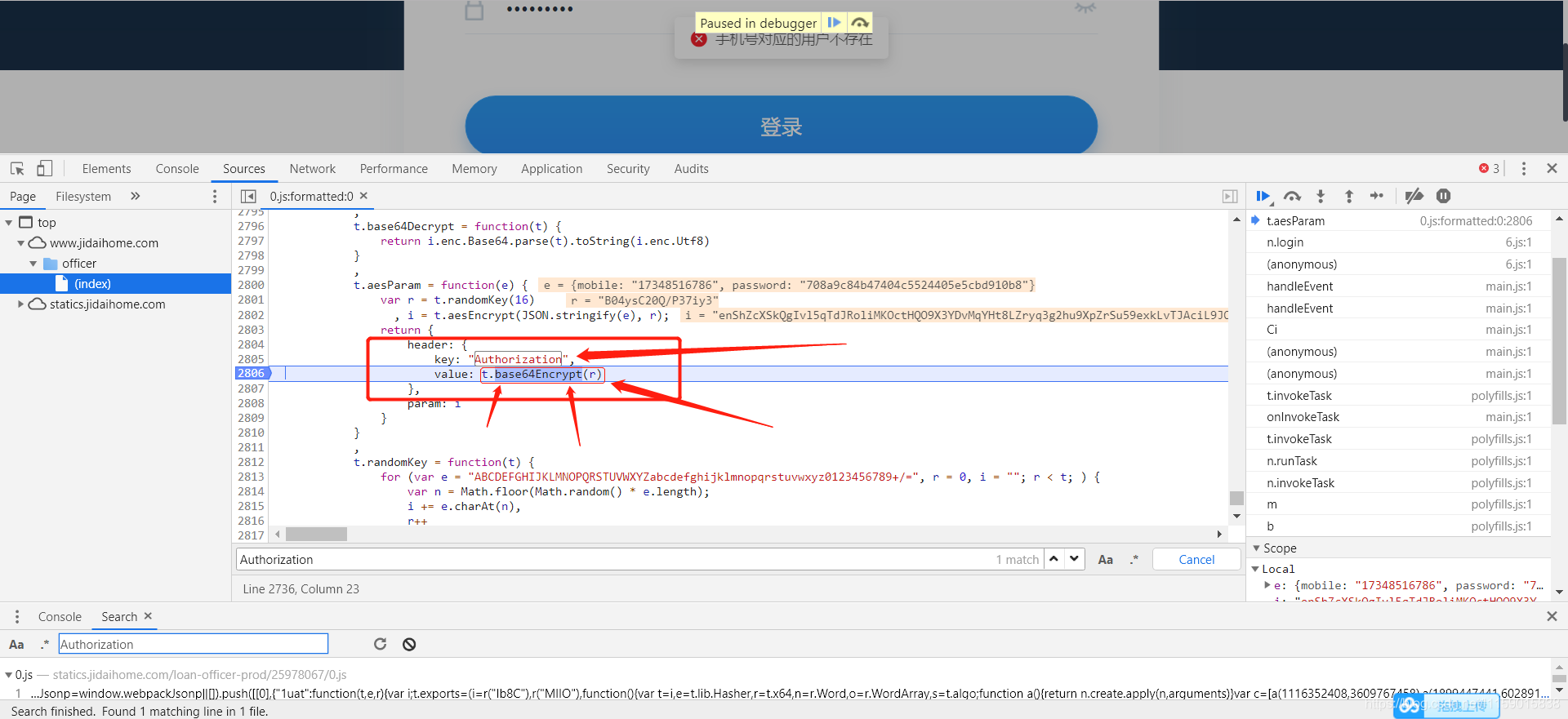Click the blue 登录 login button
1568x719 pixels.
click(x=782, y=126)
